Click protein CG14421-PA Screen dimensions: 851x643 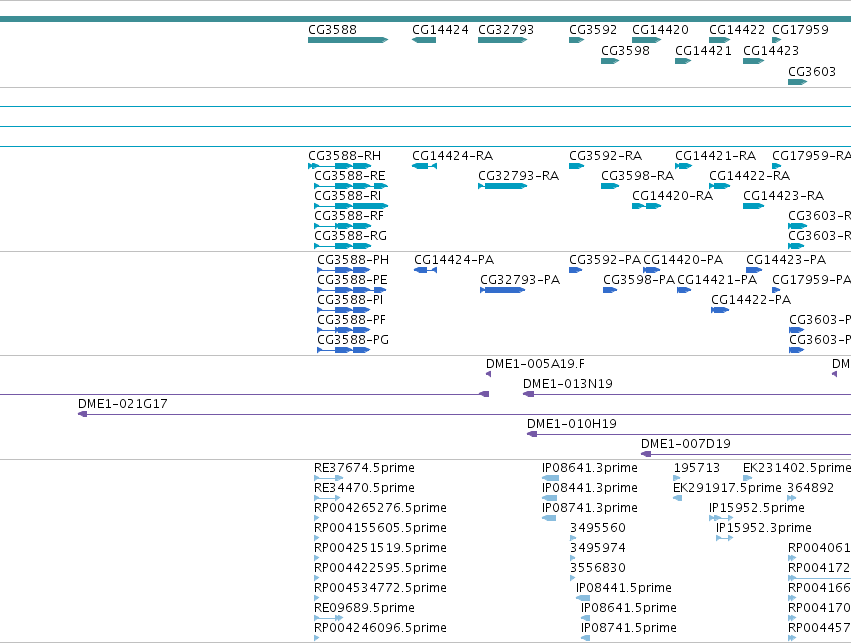[716, 280]
